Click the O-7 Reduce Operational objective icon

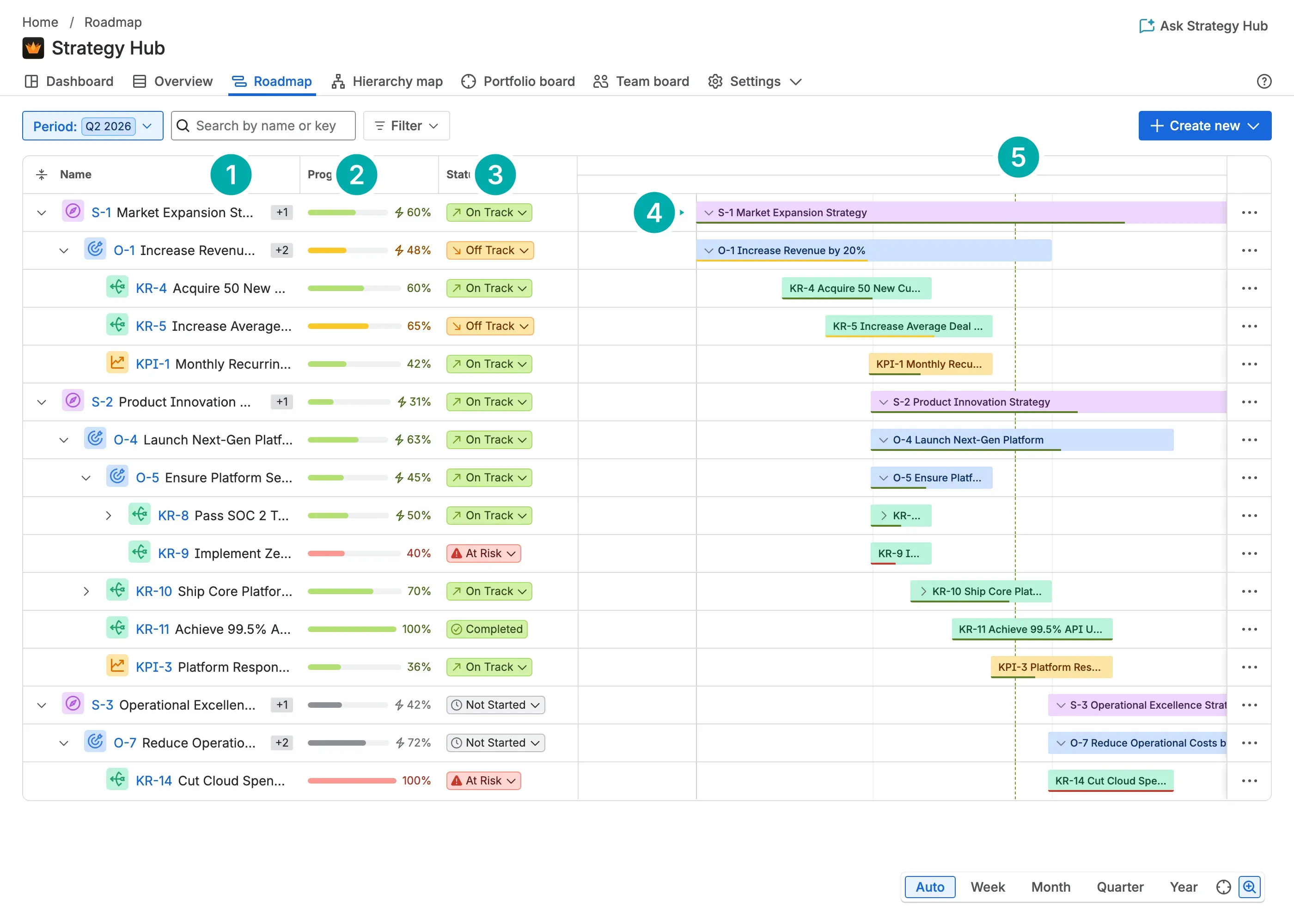tap(95, 742)
